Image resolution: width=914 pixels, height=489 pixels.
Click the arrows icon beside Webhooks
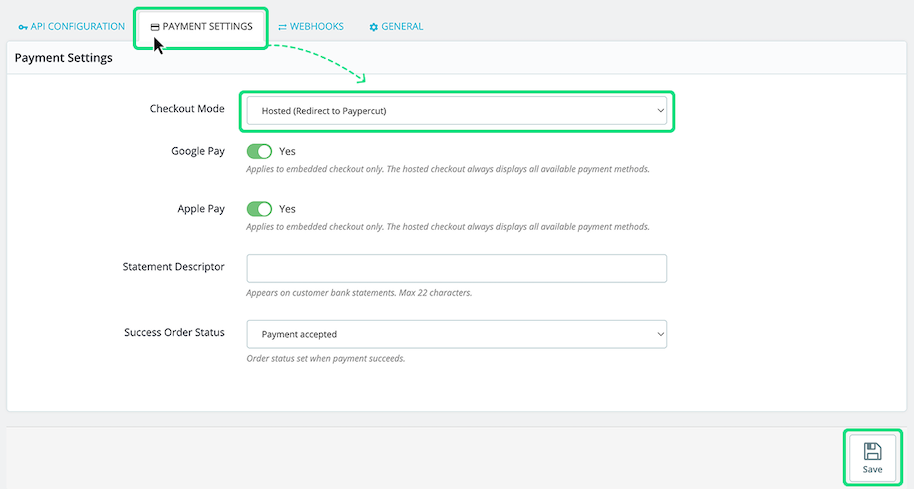click(282, 27)
